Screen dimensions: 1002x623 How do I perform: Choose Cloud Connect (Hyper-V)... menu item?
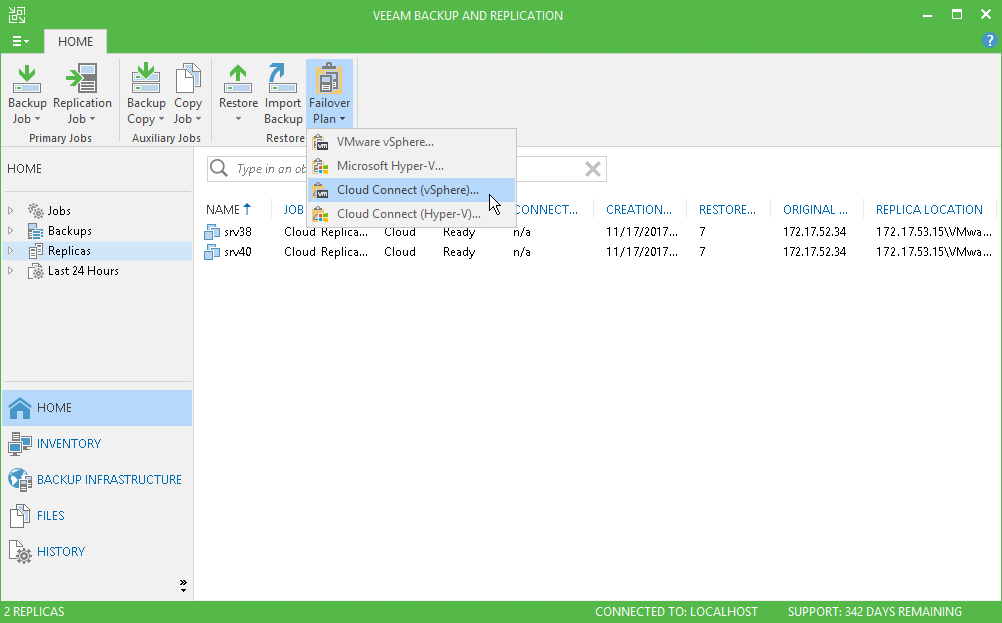click(x=412, y=214)
